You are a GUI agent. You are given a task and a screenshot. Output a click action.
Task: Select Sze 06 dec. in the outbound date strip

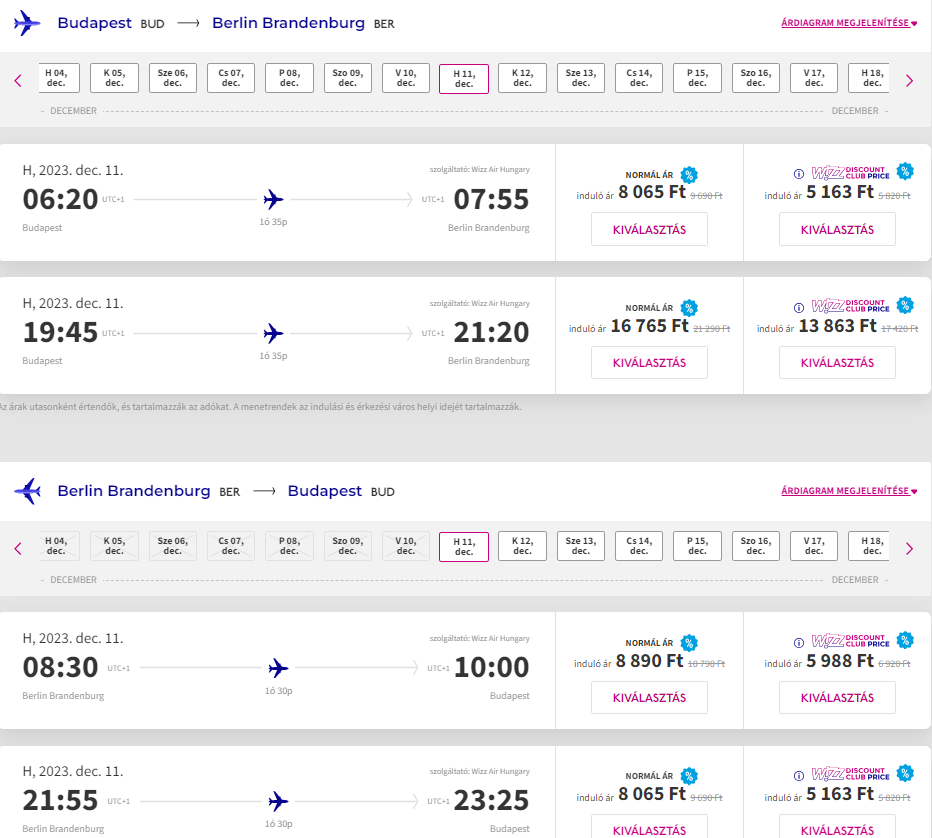tap(172, 78)
